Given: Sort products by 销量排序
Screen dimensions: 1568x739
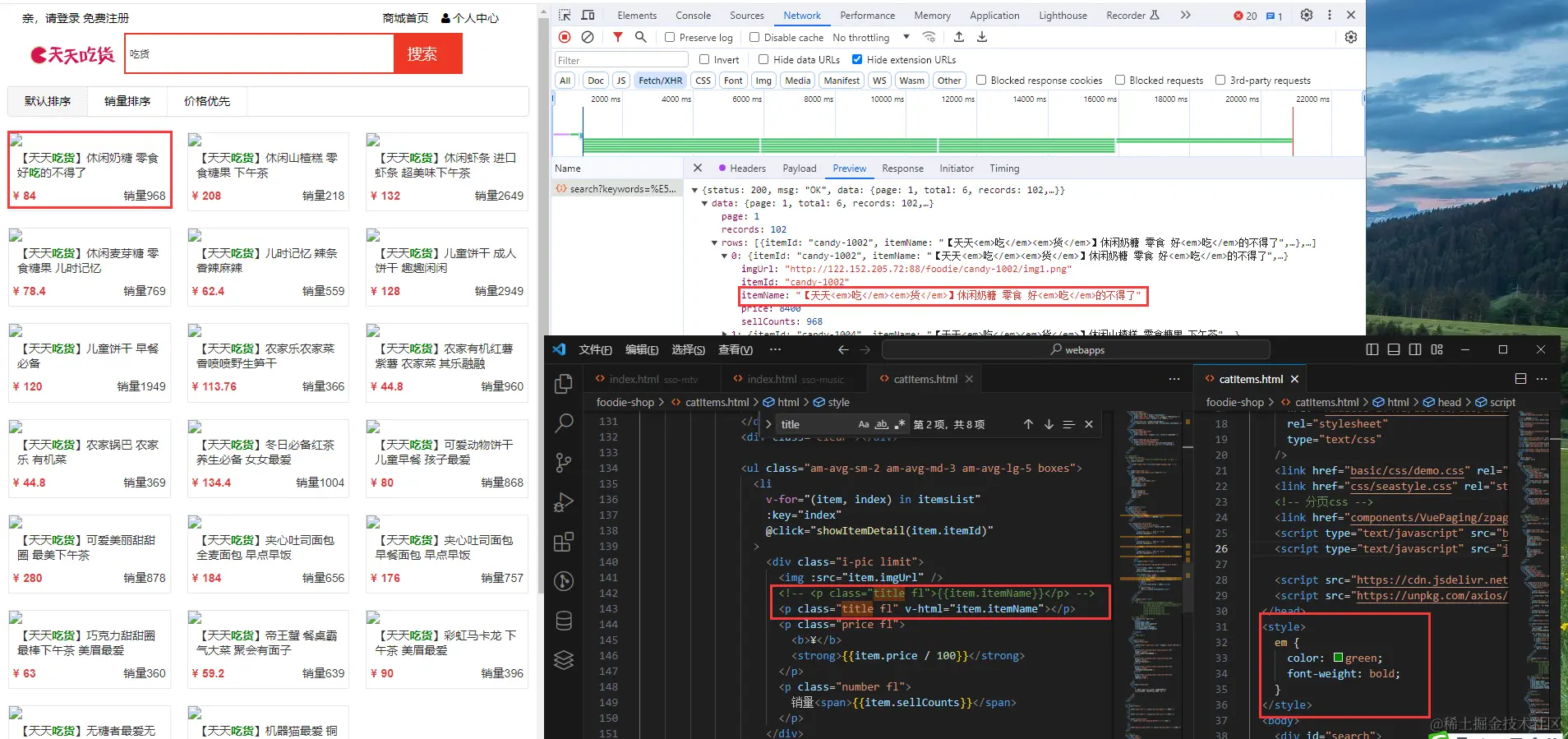Looking at the screenshot, I should pyautogui.click(x=127, y=101).
